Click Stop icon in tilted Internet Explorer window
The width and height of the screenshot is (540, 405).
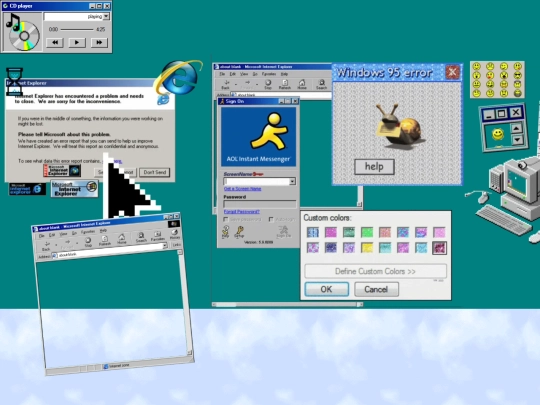[88, 242]
